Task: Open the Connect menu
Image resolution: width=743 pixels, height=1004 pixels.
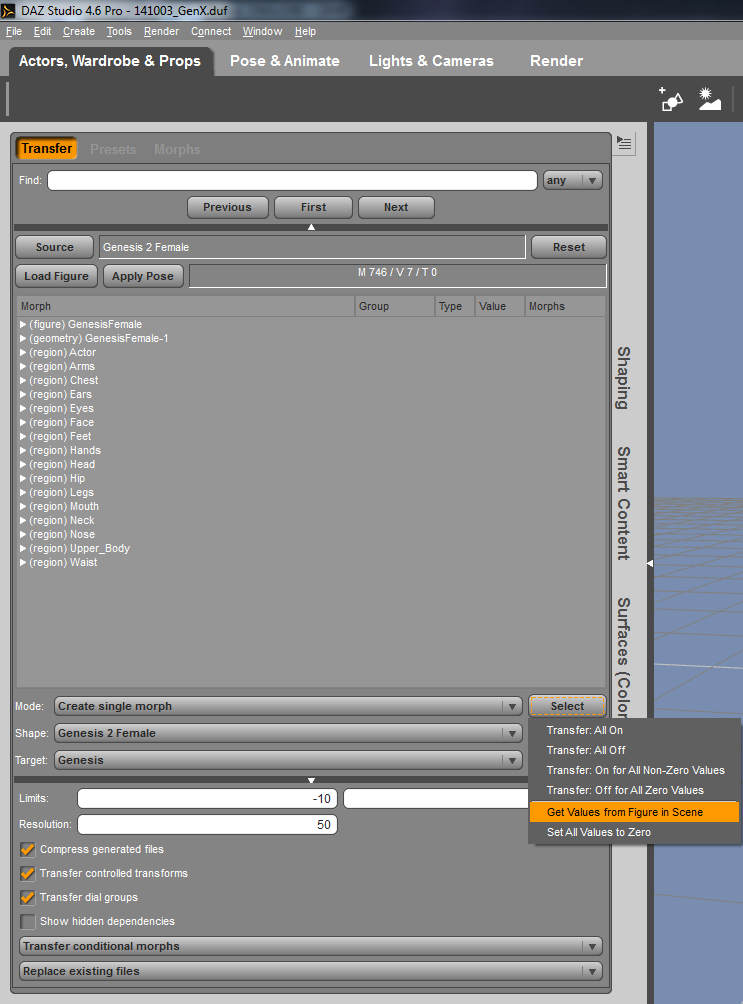Action: [211, 31]
